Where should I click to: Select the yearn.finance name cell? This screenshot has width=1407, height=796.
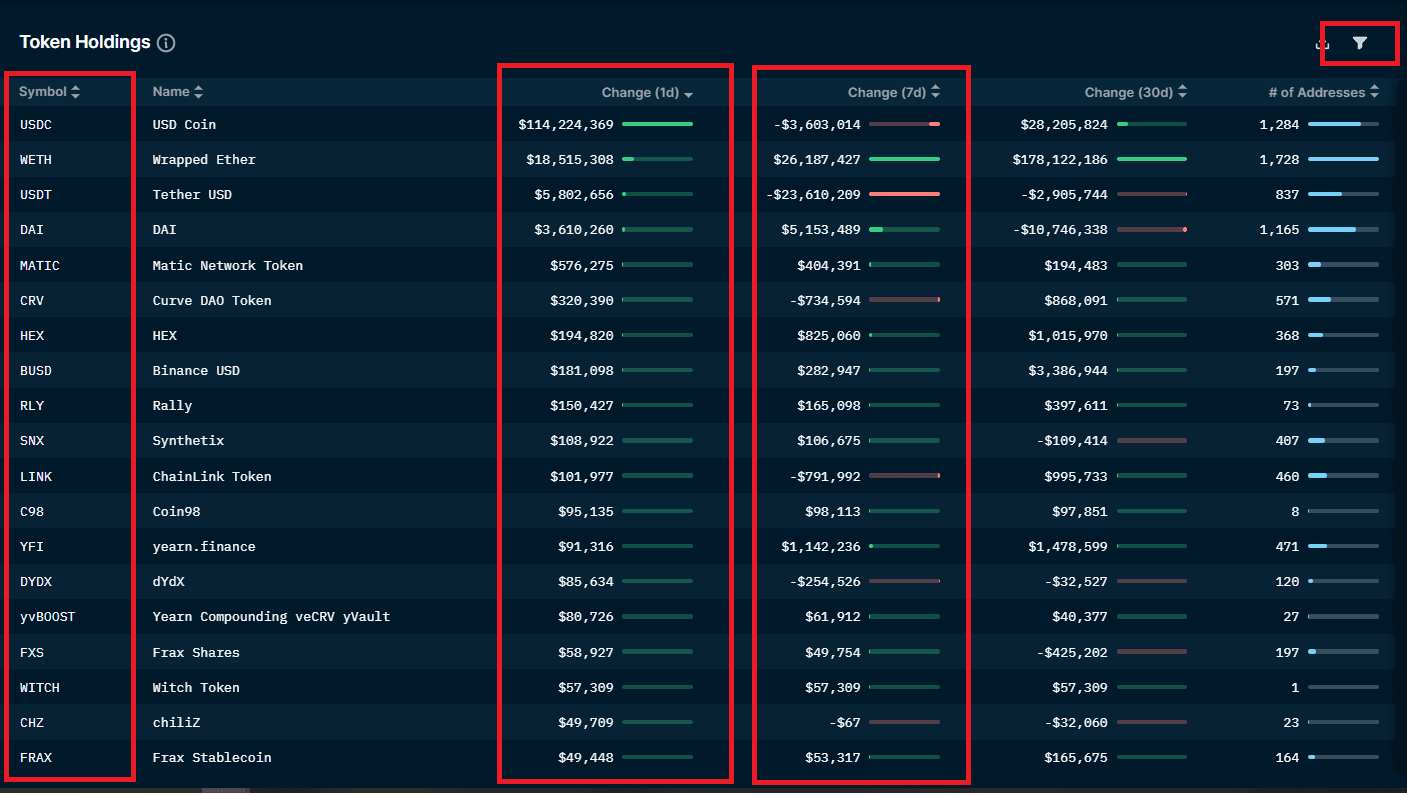pyautogui.click(x=204, y=547)
